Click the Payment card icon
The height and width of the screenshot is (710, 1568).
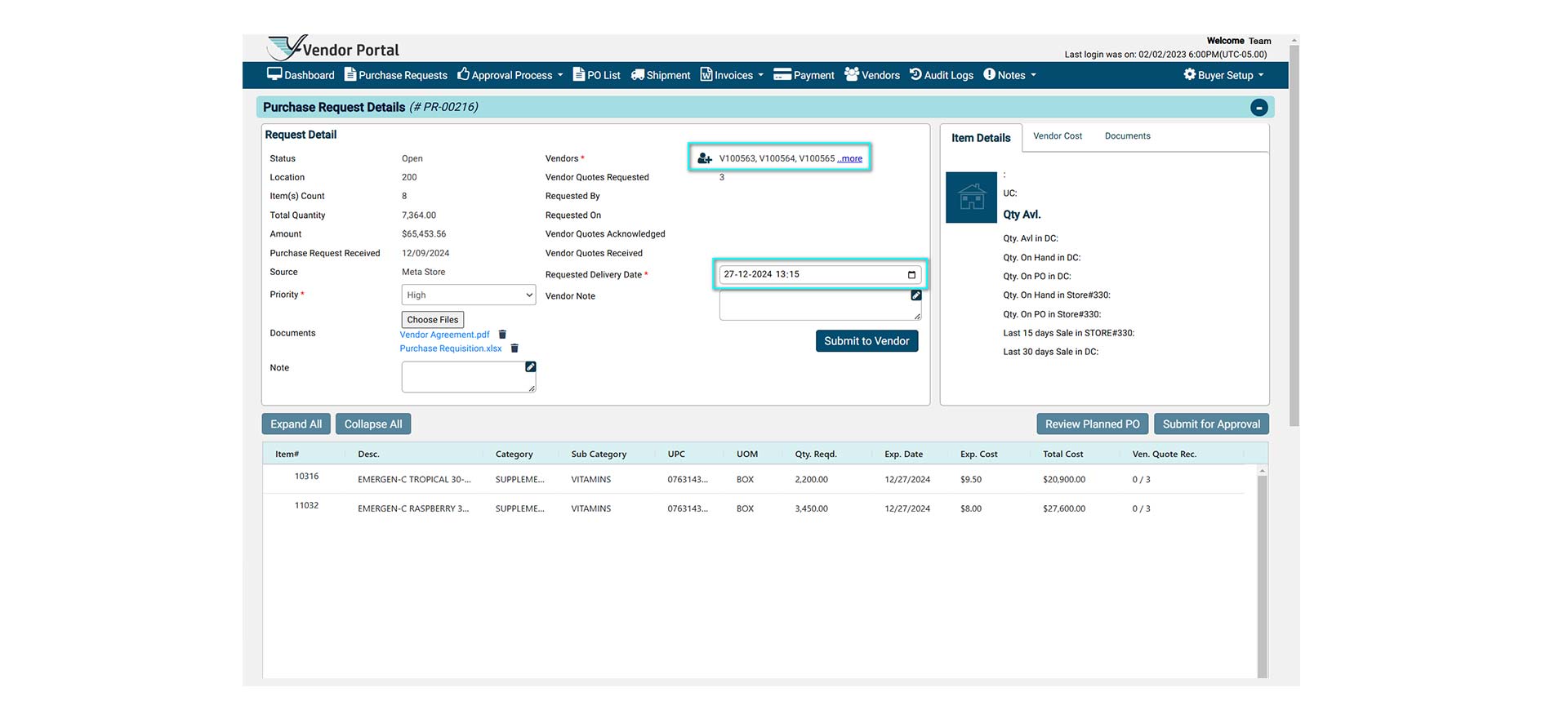(782, 74)
